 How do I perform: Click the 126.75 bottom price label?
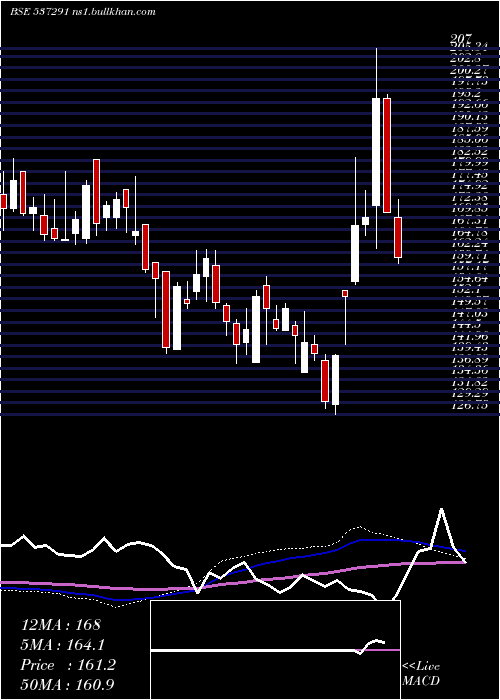(468, 406)
